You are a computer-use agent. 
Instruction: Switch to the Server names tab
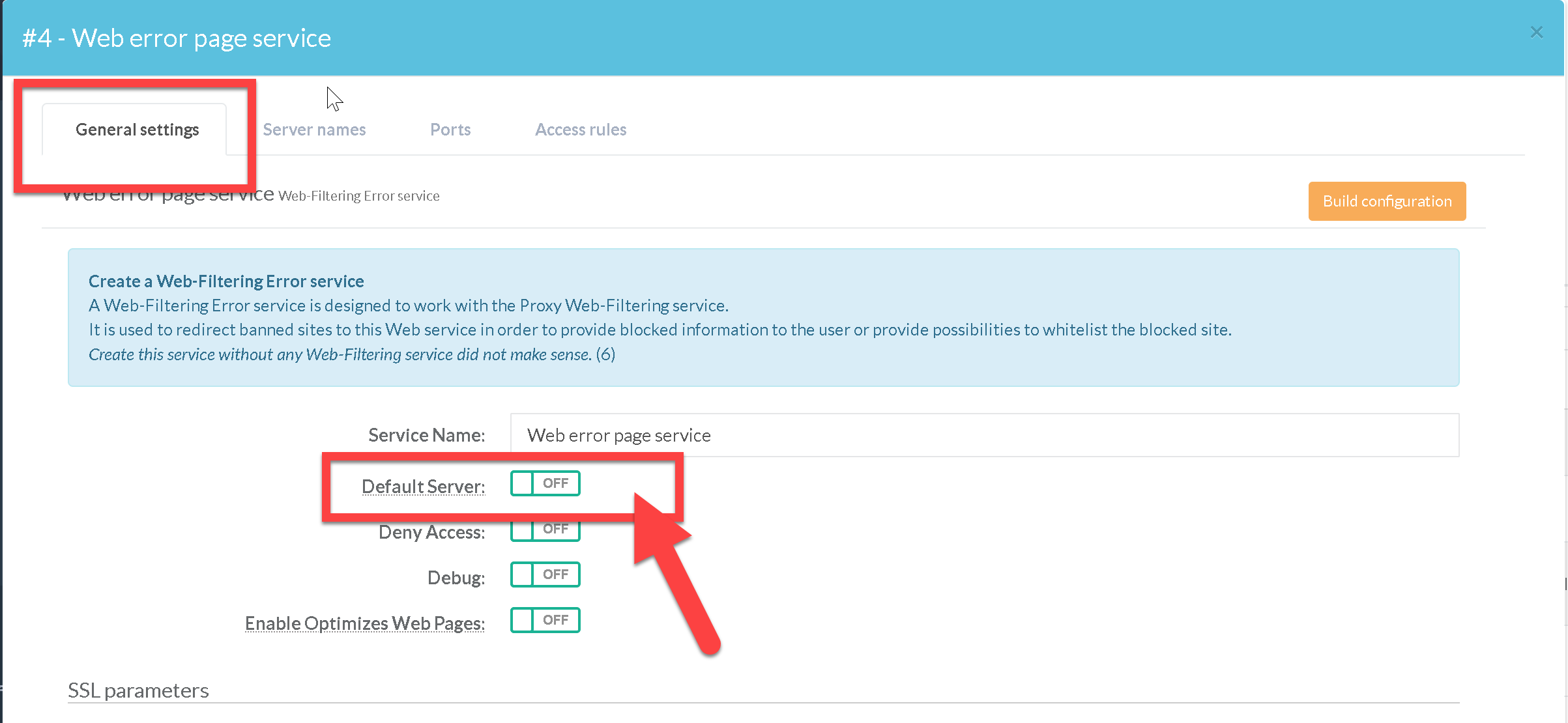tap(314, 130)
